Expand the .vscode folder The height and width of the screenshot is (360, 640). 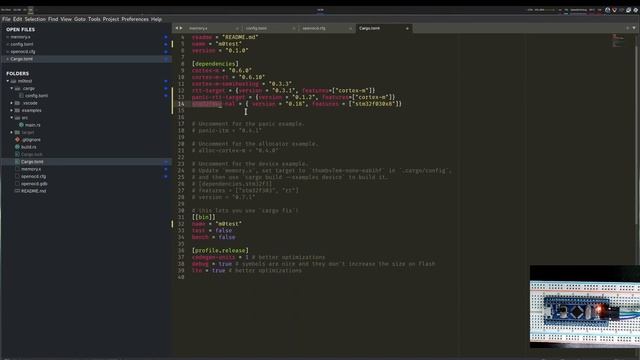coord(11,103)
